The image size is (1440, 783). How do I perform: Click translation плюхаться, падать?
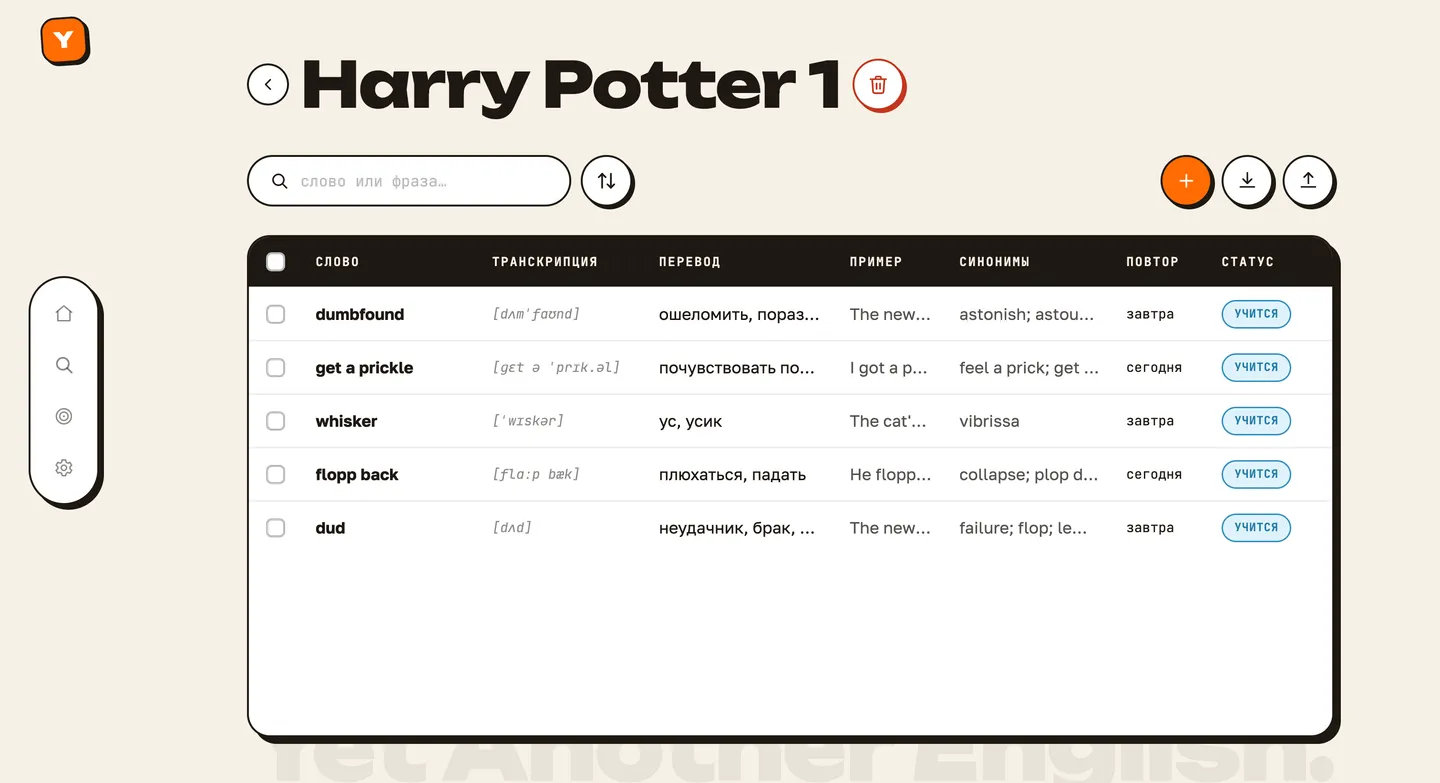tap(732, 475)
